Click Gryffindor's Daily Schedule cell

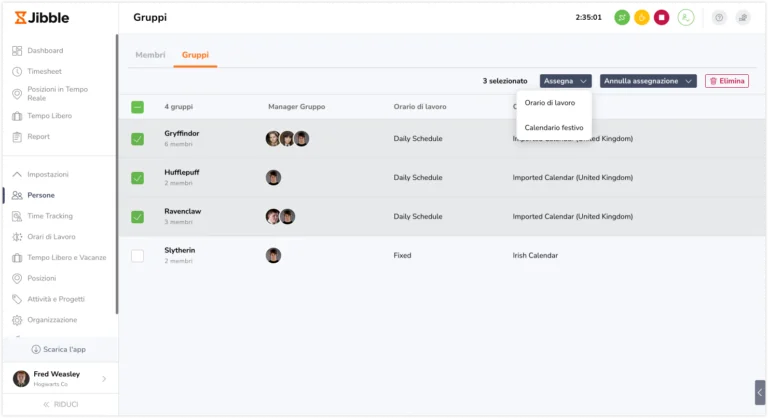[x=418, y=139]
